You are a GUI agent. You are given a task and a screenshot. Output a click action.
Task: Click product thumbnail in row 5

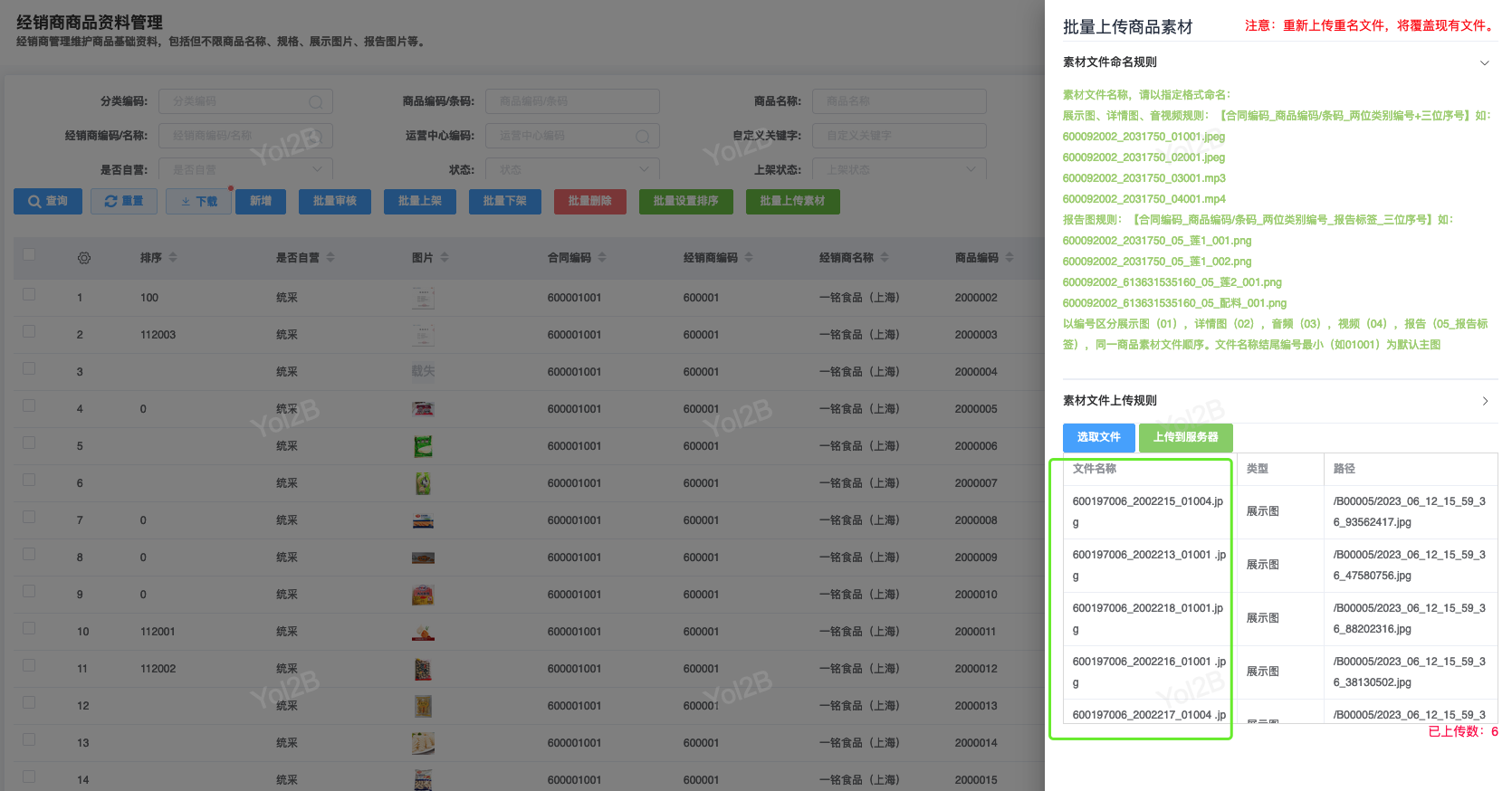(423, 446)
